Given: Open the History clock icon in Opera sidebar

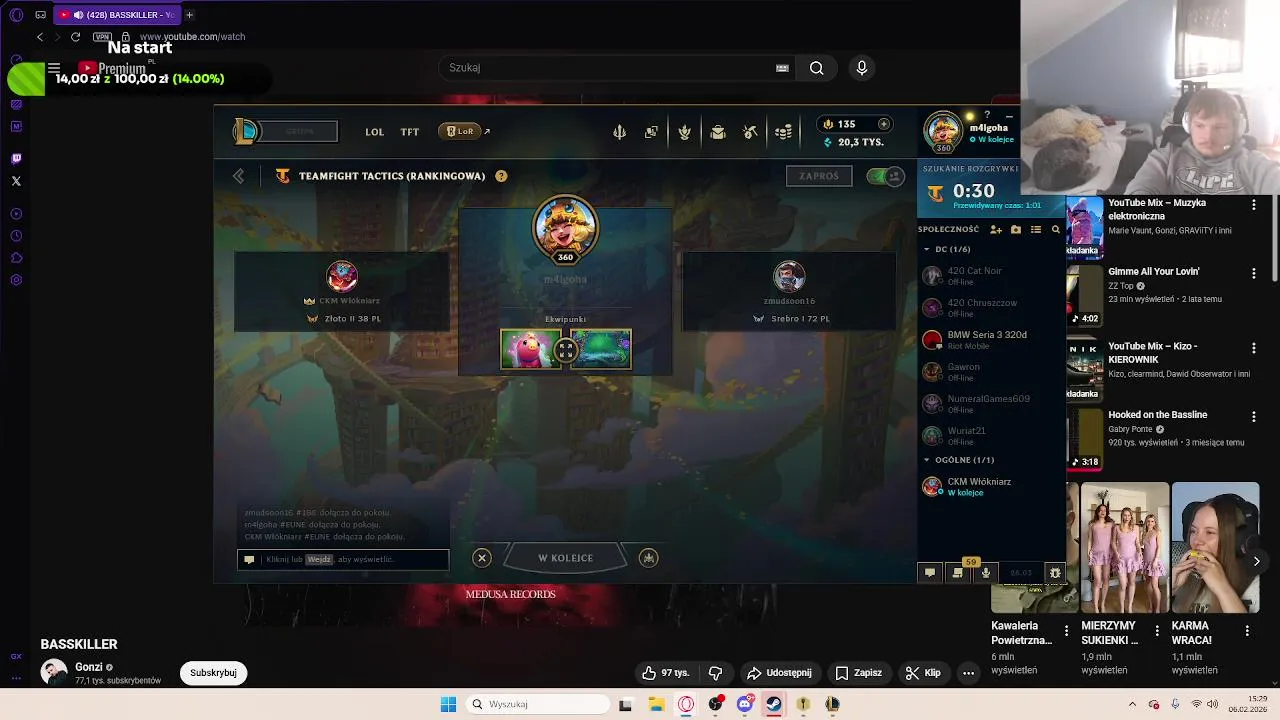Looking at the screenshot, I should click(x=16, y=236).
